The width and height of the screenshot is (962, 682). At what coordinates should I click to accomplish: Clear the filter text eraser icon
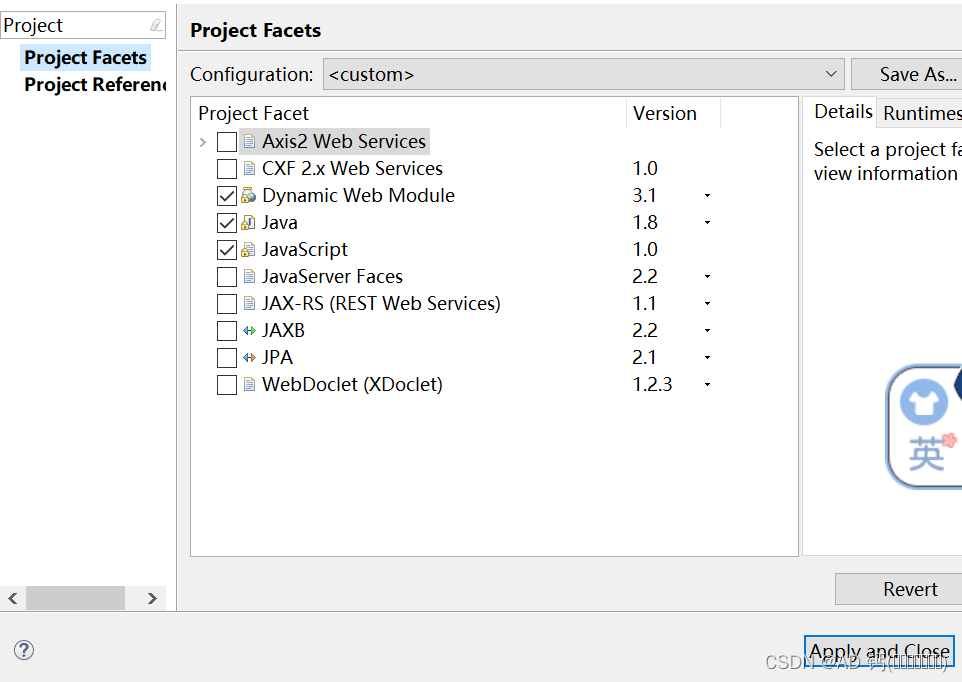155,26
